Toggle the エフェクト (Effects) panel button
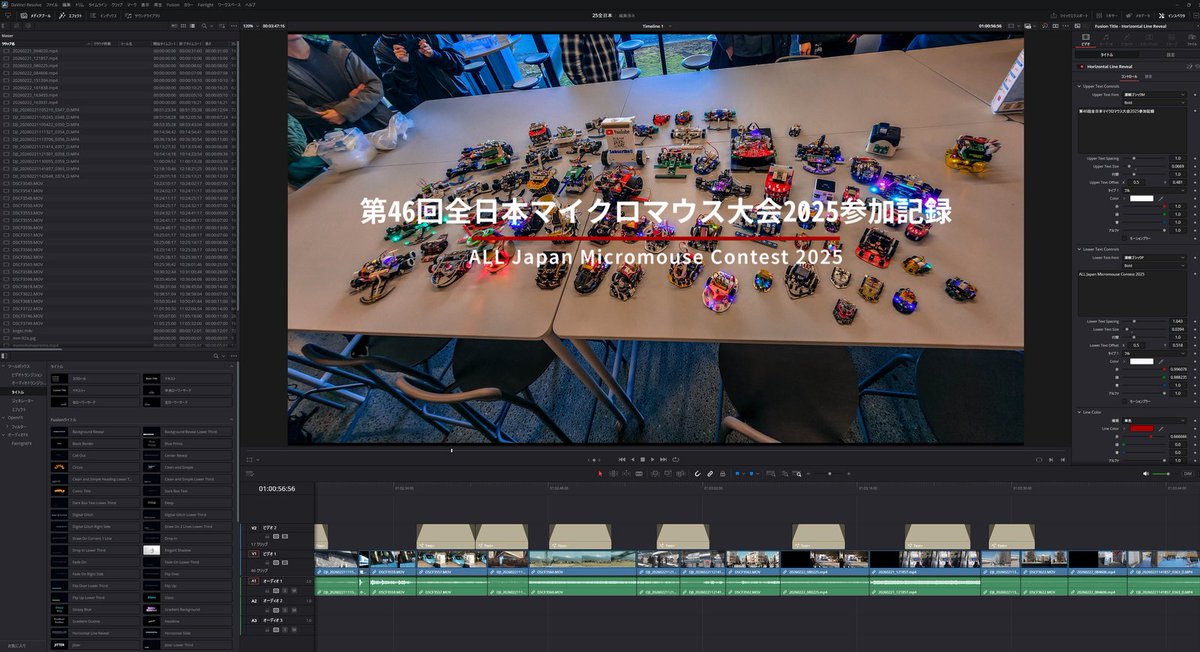 72,16
